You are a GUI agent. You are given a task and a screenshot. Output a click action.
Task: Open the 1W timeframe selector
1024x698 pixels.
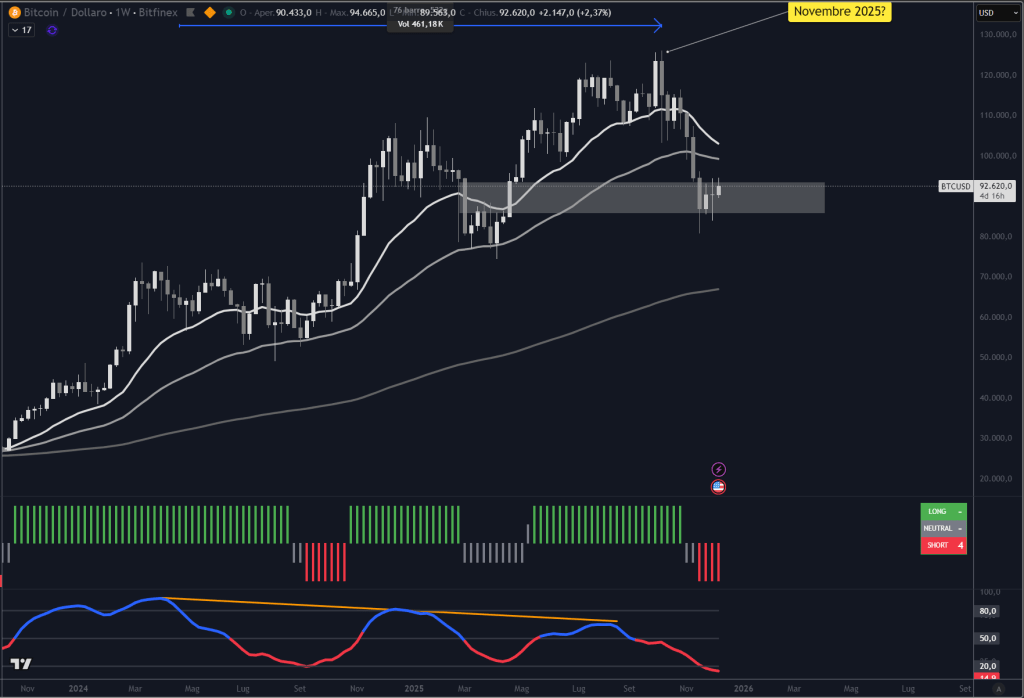coord(122,12)
